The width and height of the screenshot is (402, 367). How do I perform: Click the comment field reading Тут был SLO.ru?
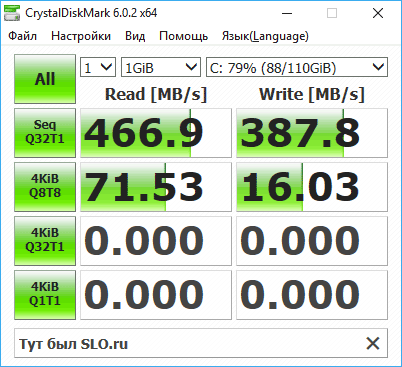point(201,343)
